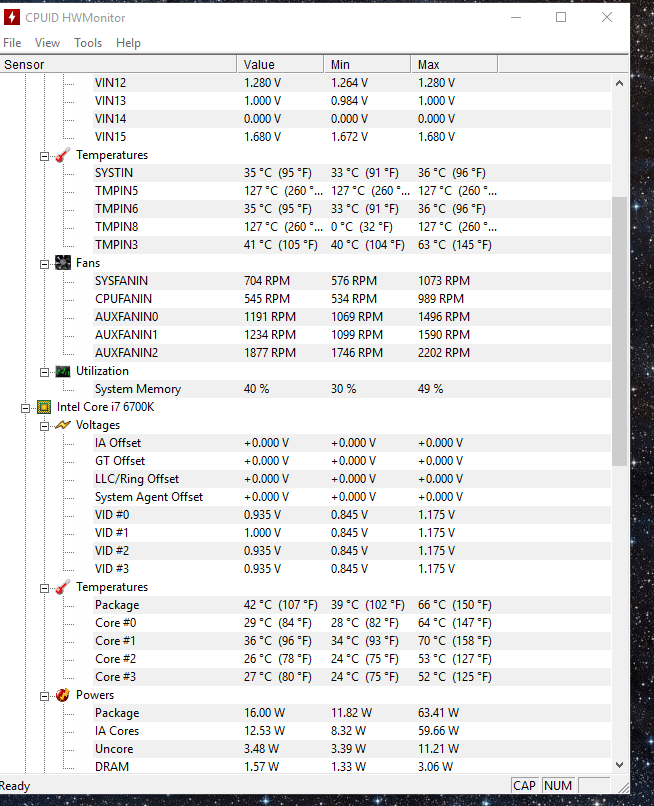Click the CPU Temperatures thermometer icon
The image size is (654, 806).
[62, 587]
